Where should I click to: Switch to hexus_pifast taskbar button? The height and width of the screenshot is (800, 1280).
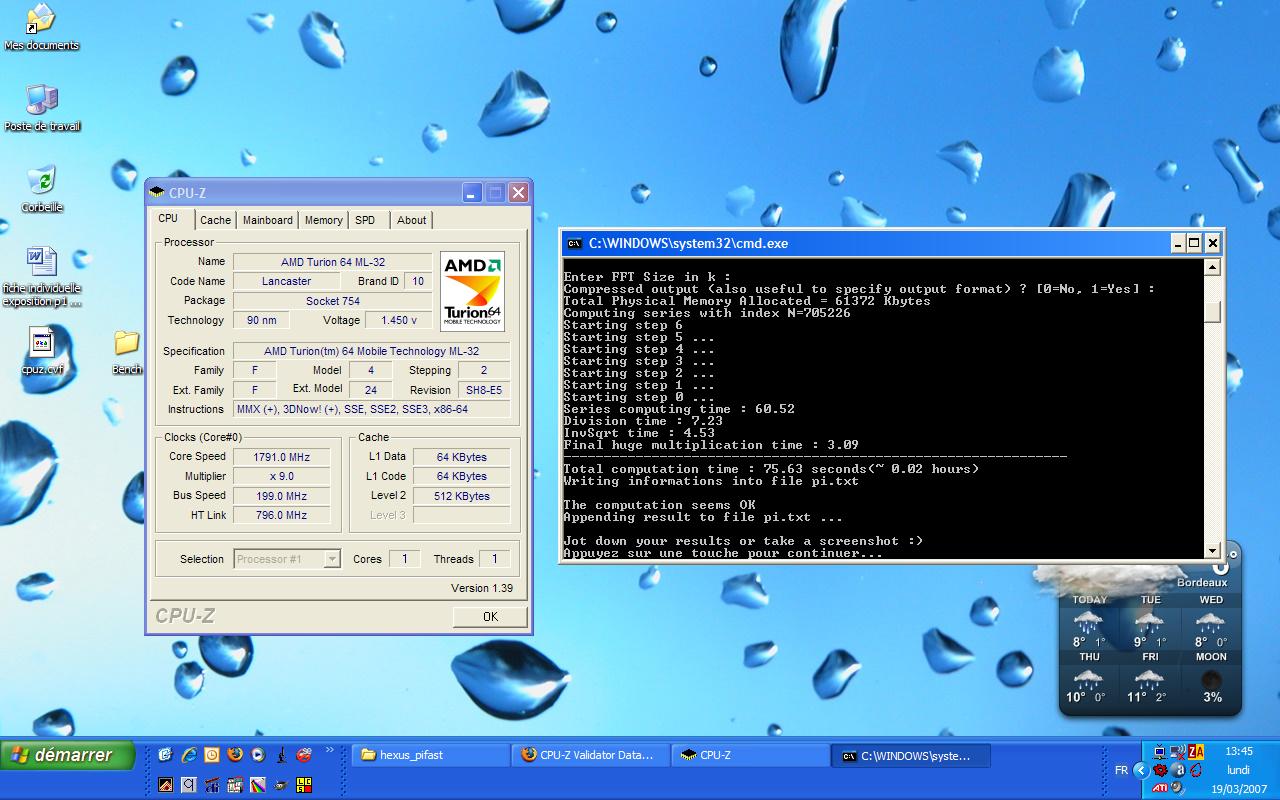430,755
